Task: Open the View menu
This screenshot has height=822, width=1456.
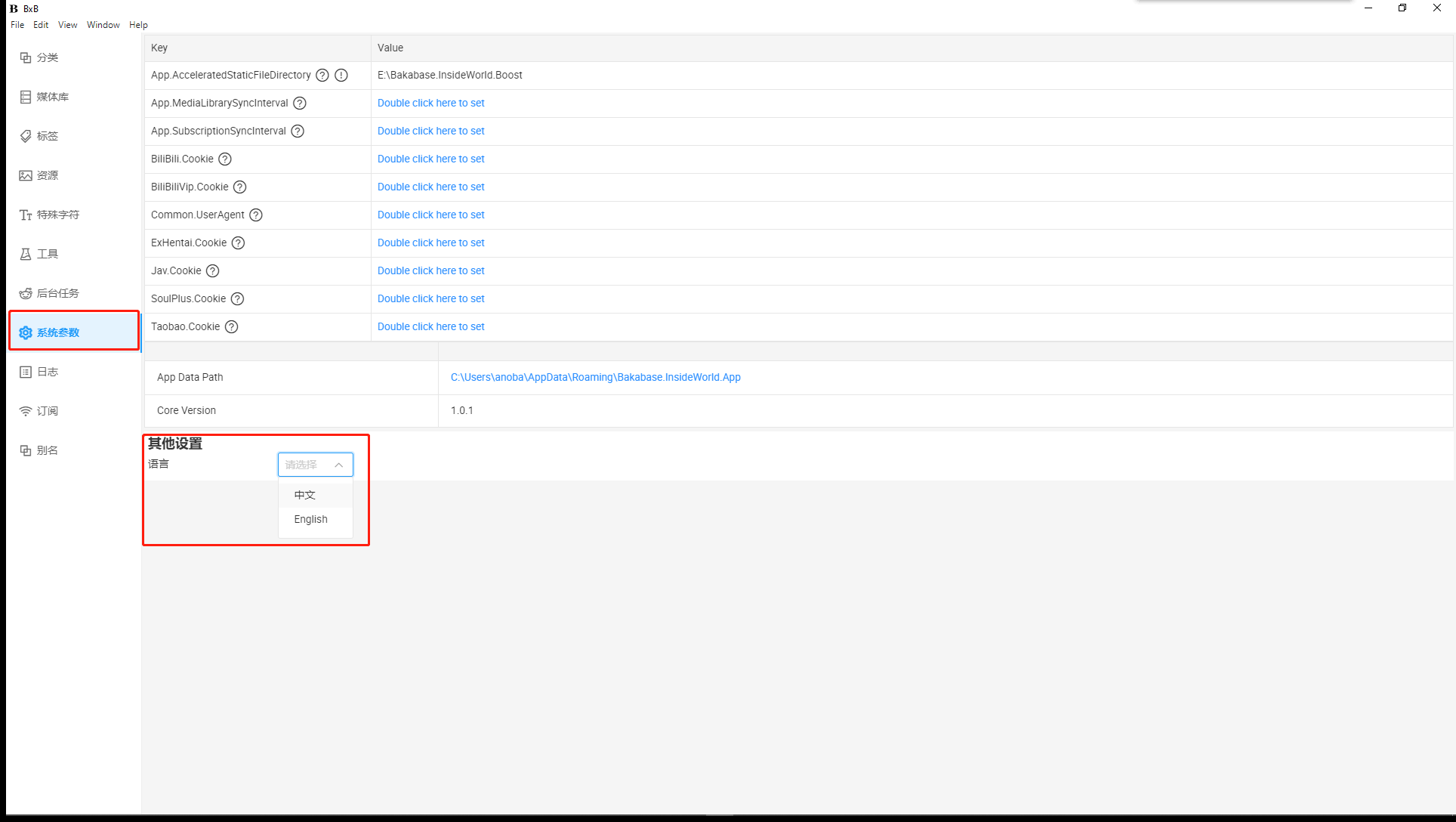Action: pos(67,25)
